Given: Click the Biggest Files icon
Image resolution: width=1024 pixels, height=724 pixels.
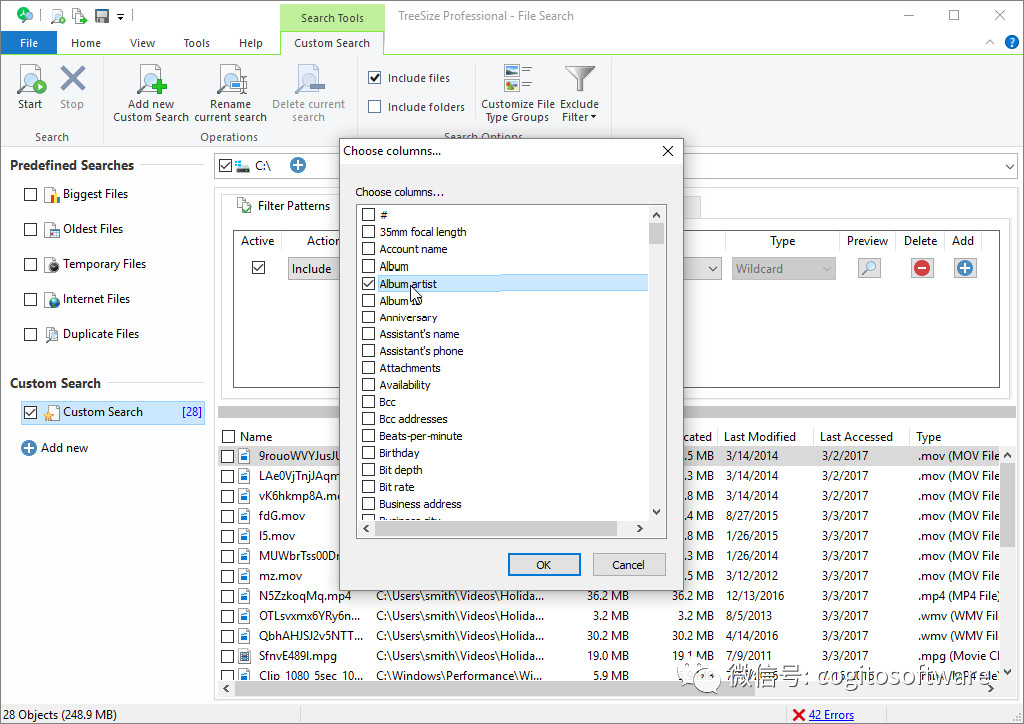Looking at the screenshot, I should click(52, 195).
